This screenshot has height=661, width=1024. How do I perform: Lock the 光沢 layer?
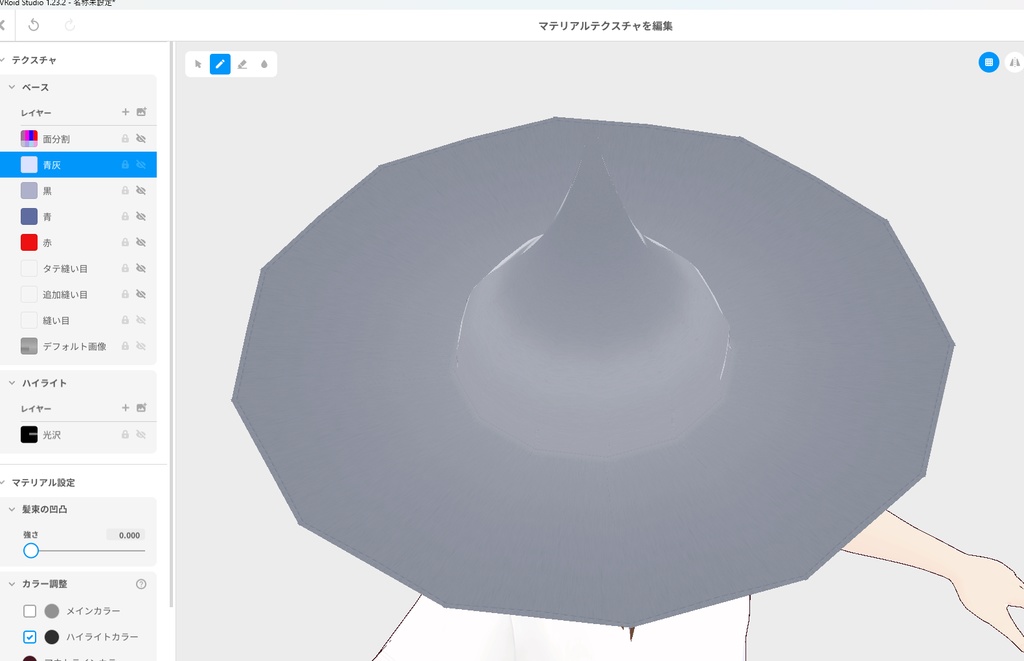click(125, 434)
